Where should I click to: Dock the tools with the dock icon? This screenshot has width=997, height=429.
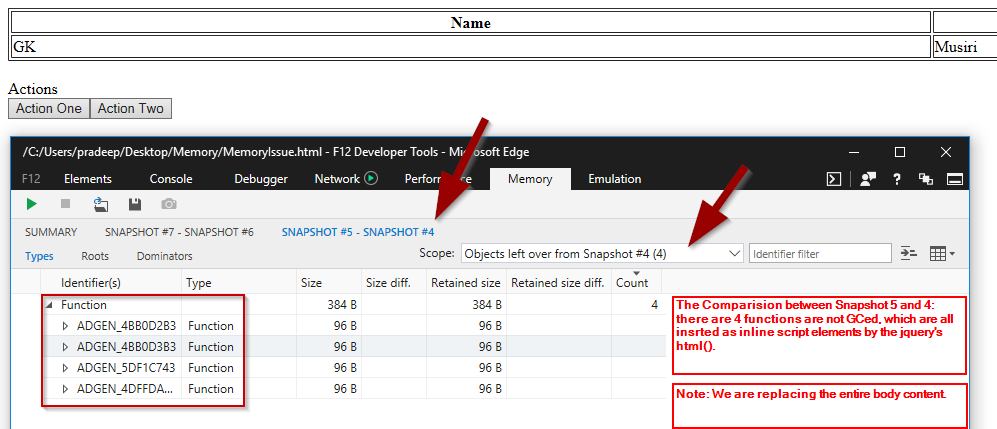point(955,179)
